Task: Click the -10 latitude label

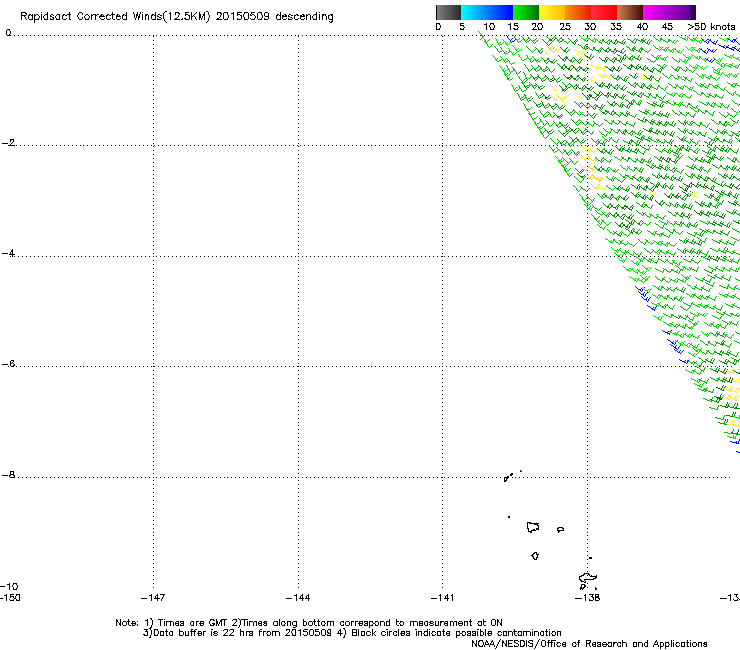Action: pos(9,587)
